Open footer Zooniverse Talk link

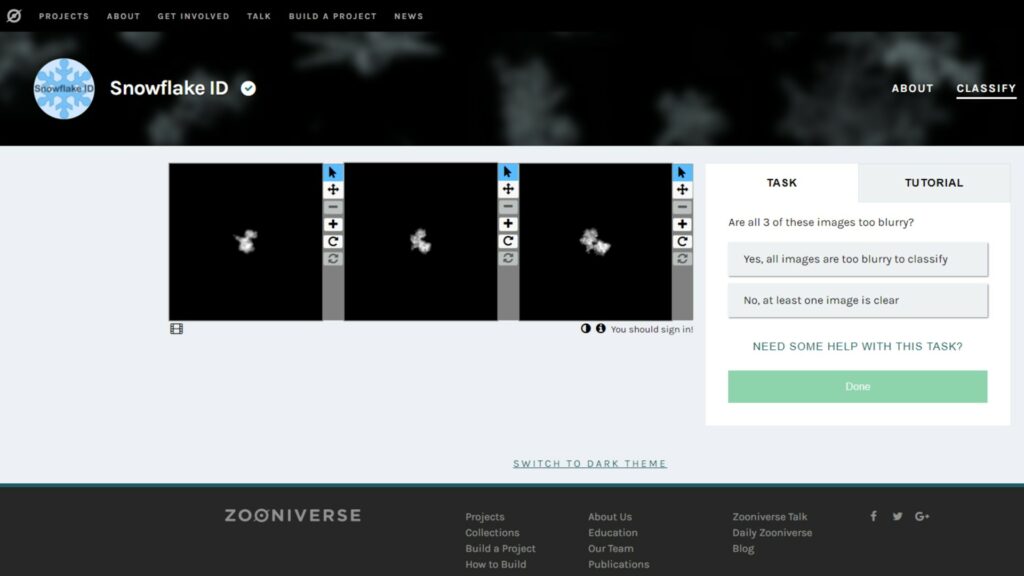pos(770,517)
